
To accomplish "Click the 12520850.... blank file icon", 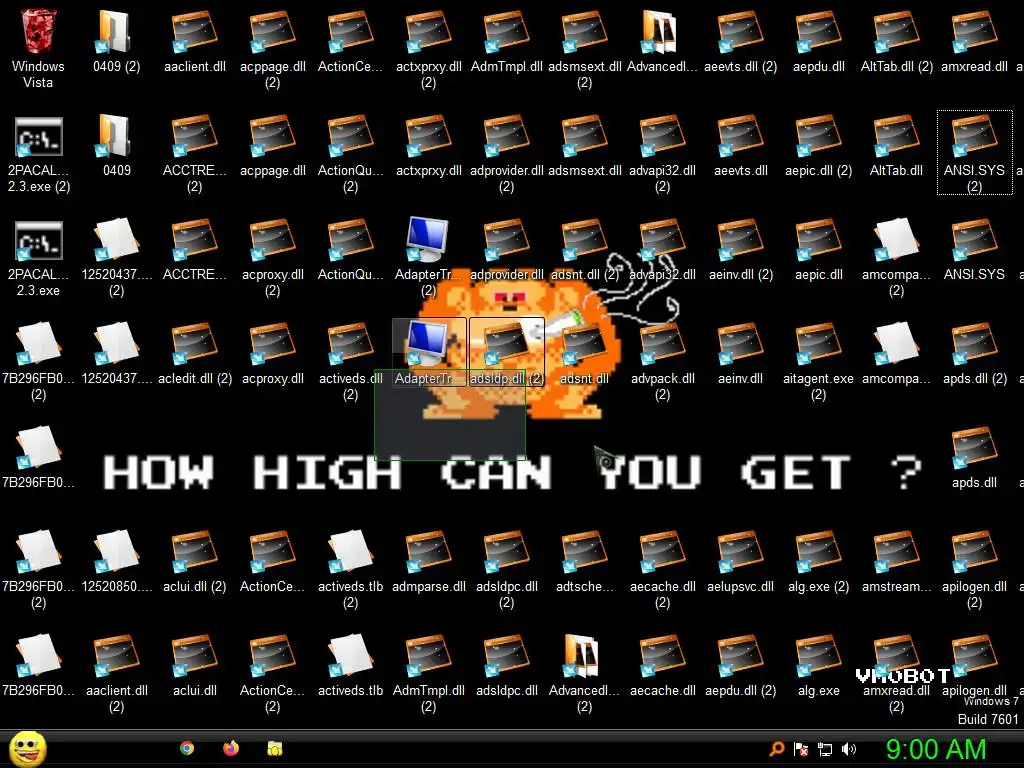I will pyautogui.click(x=115, y=552).
